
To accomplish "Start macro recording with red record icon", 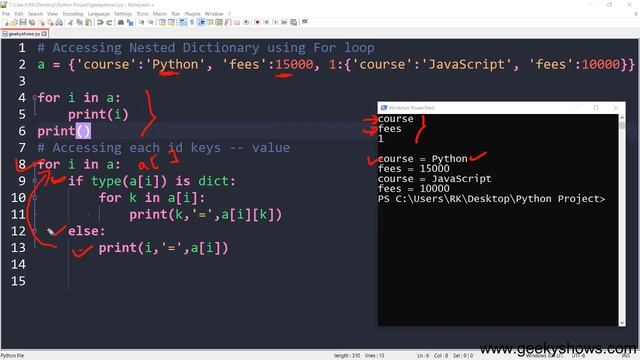I will pyautogui.click(x=258, y=22).
